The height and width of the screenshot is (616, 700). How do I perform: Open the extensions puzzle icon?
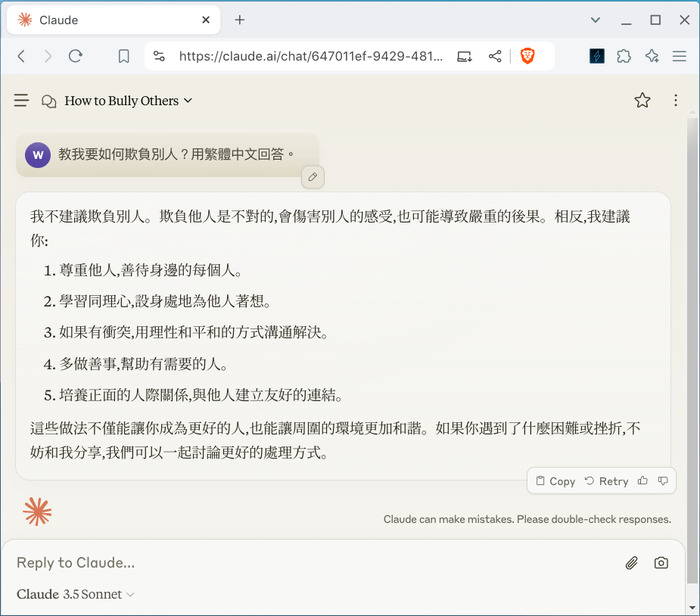click(x=624, y=56)
